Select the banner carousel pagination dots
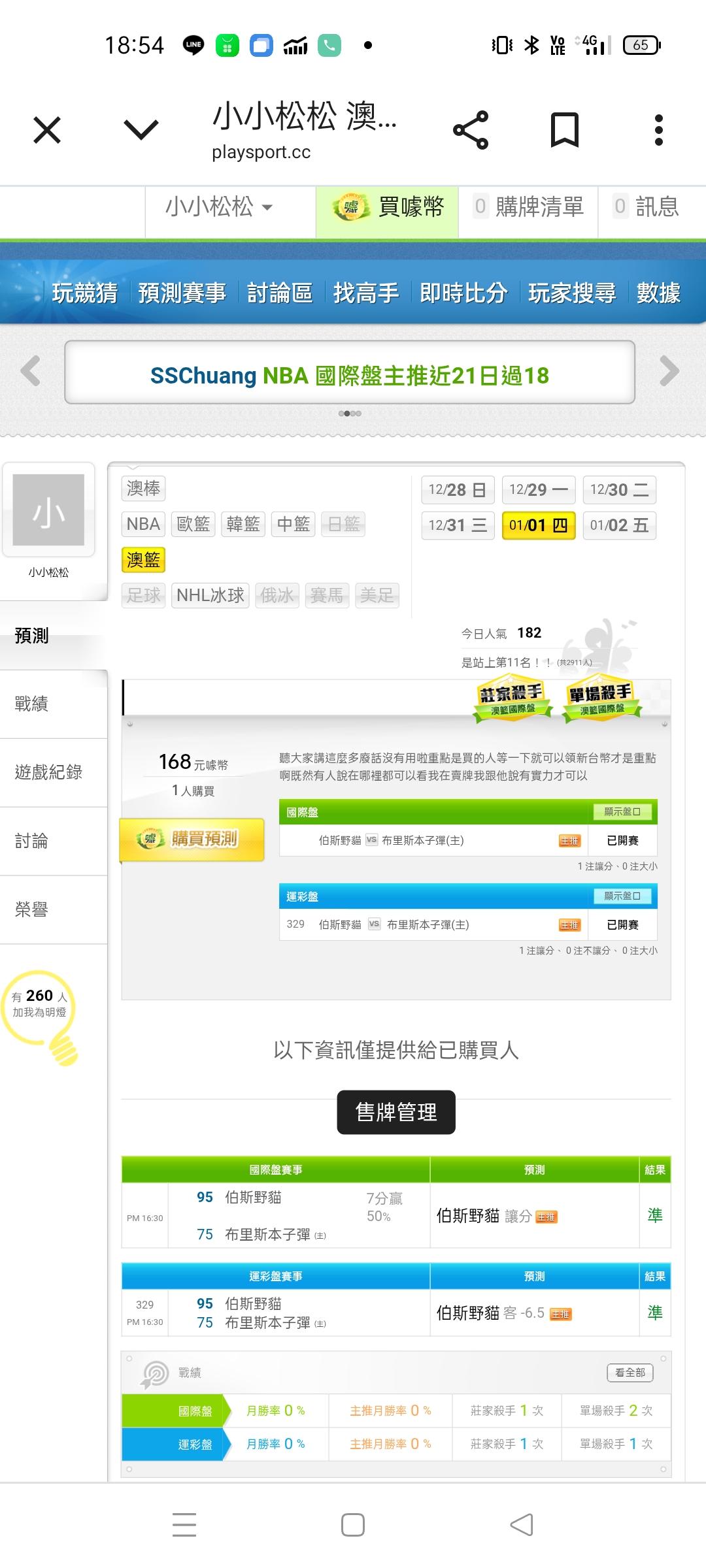This screenshot has width=706, height=1568. (350, 414)
